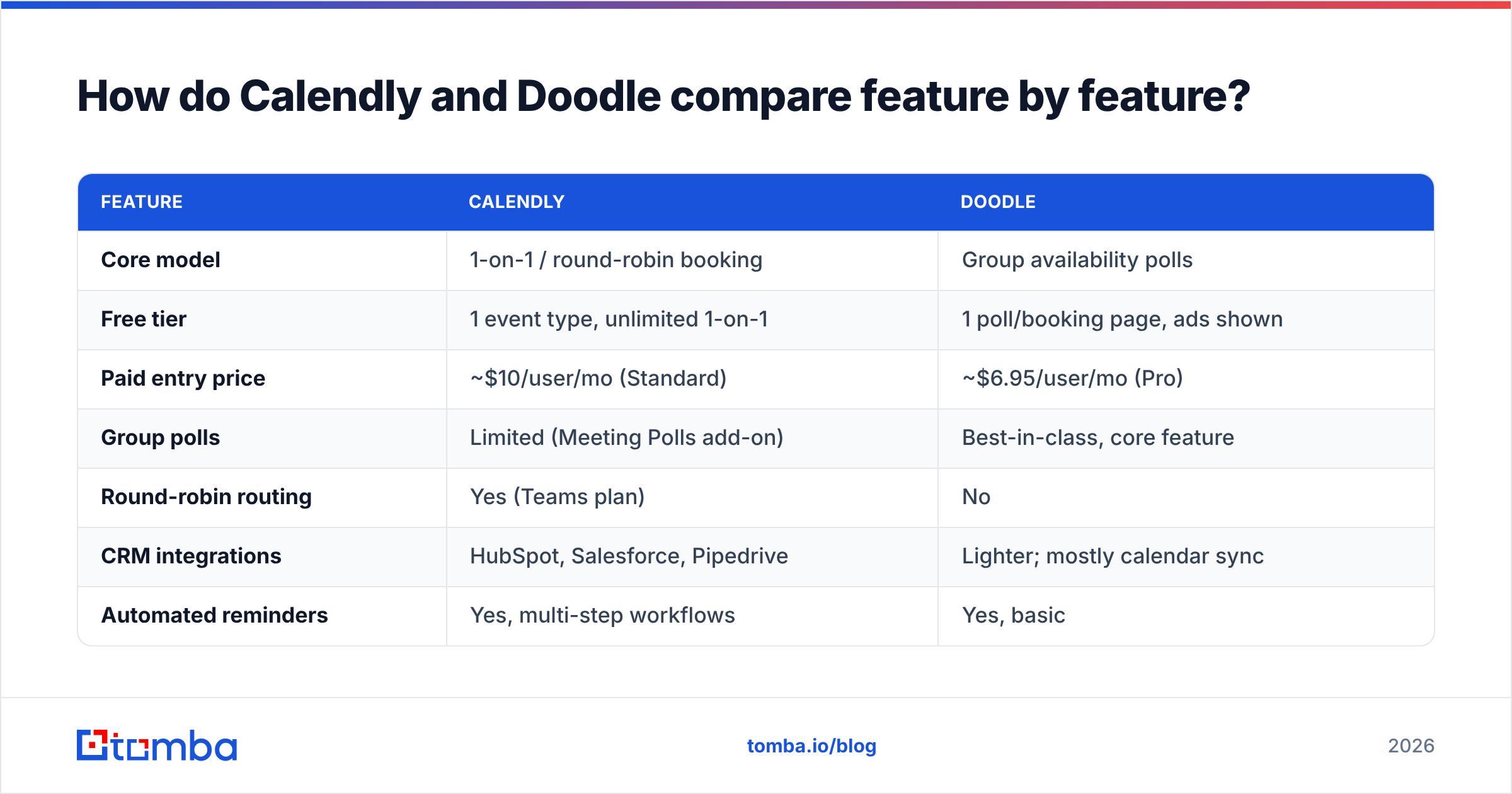Select the 'Free tier' row label
The width and height of the screenshot is (1512, 794).
(x=144, y=319)
